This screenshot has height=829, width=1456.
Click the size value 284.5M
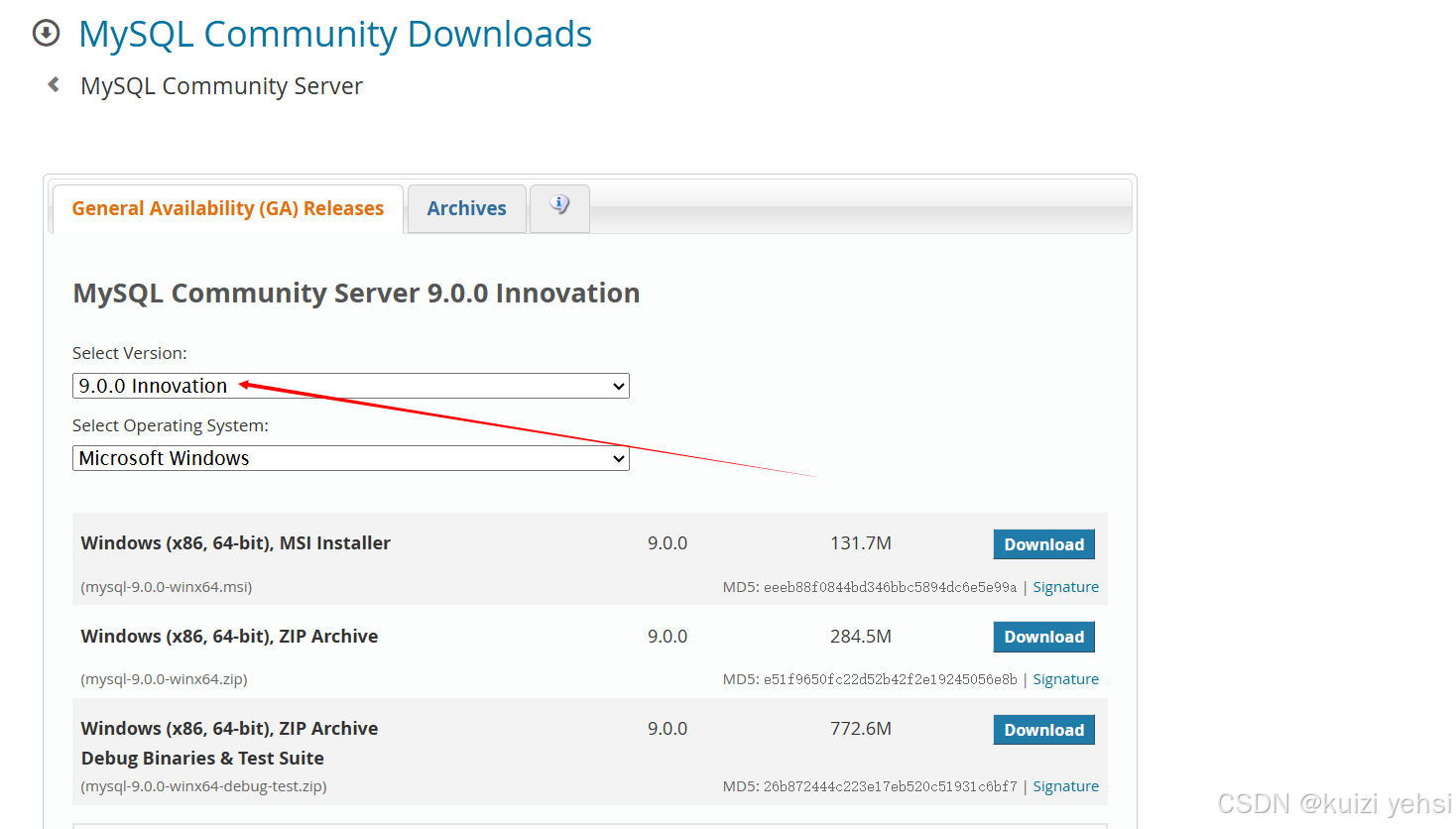click(861, 636)
